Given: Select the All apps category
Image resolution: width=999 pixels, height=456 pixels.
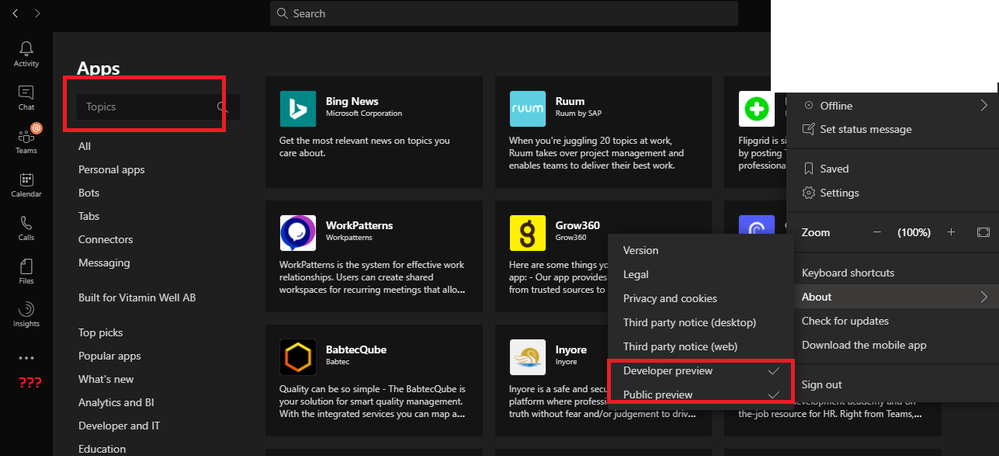Looking at the screenshot, I should 85,146.
